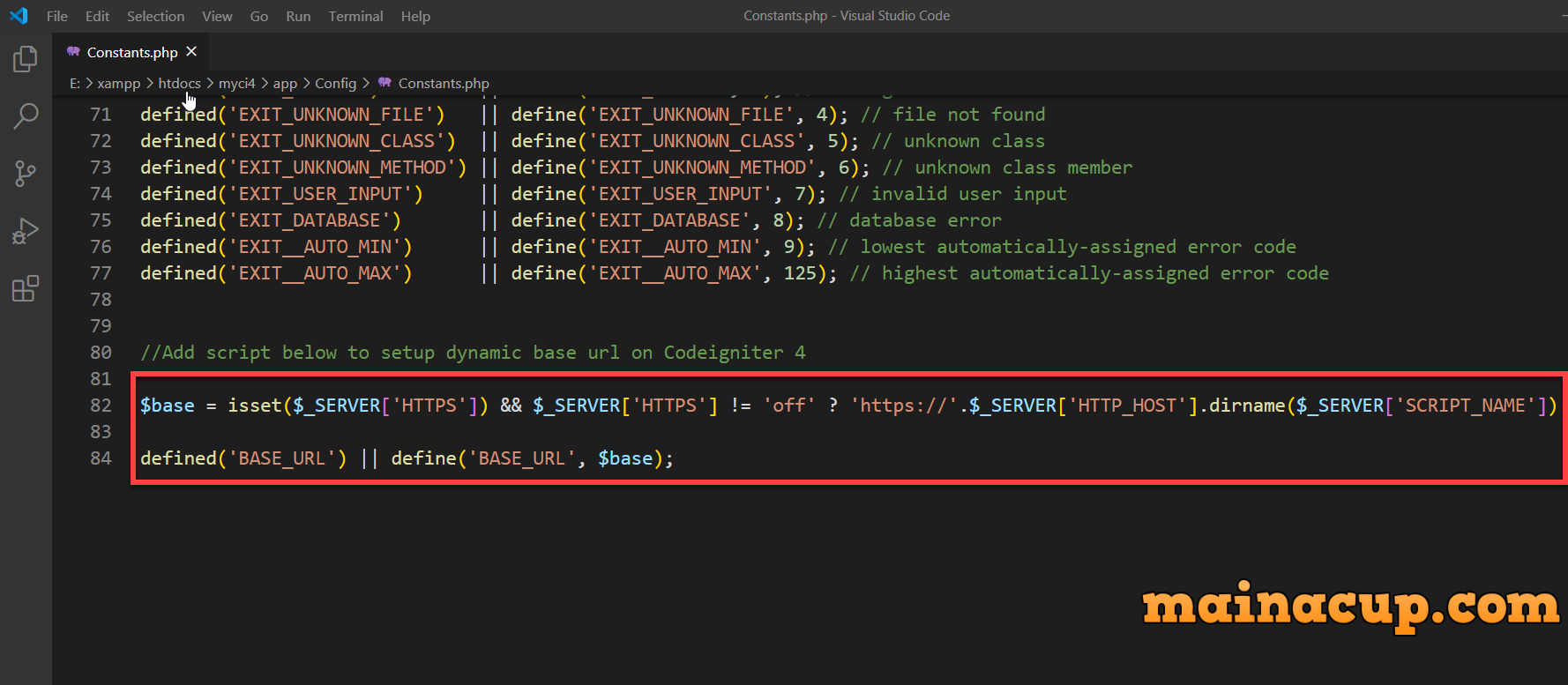Open the Search view icon
1568x685 pixels.
click(x=26, y=115)
